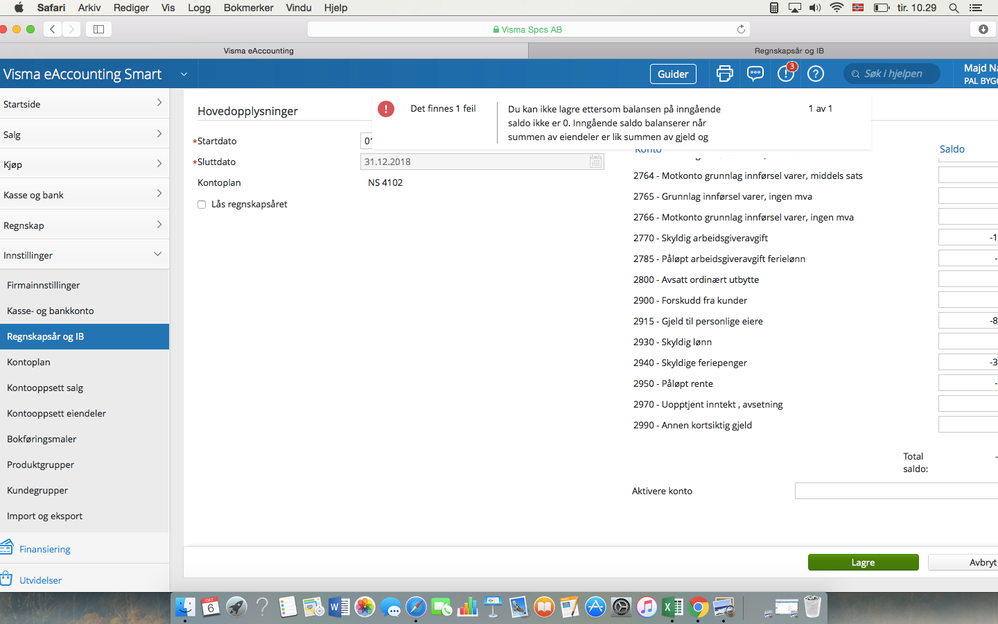The width and height of the screenshot is (998, 624).
Task: Open the Guider button
Action: [x=673, y=74]
